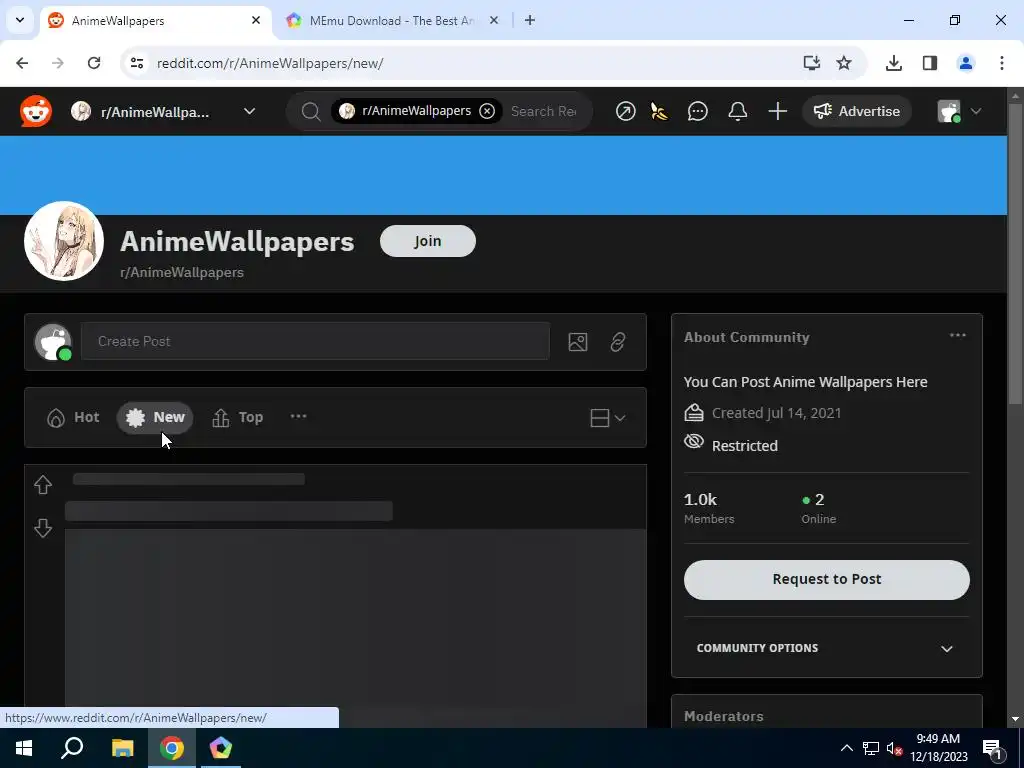Reload the current page
The height and width of the screenshot is (768, 1024).
point(94,63)
